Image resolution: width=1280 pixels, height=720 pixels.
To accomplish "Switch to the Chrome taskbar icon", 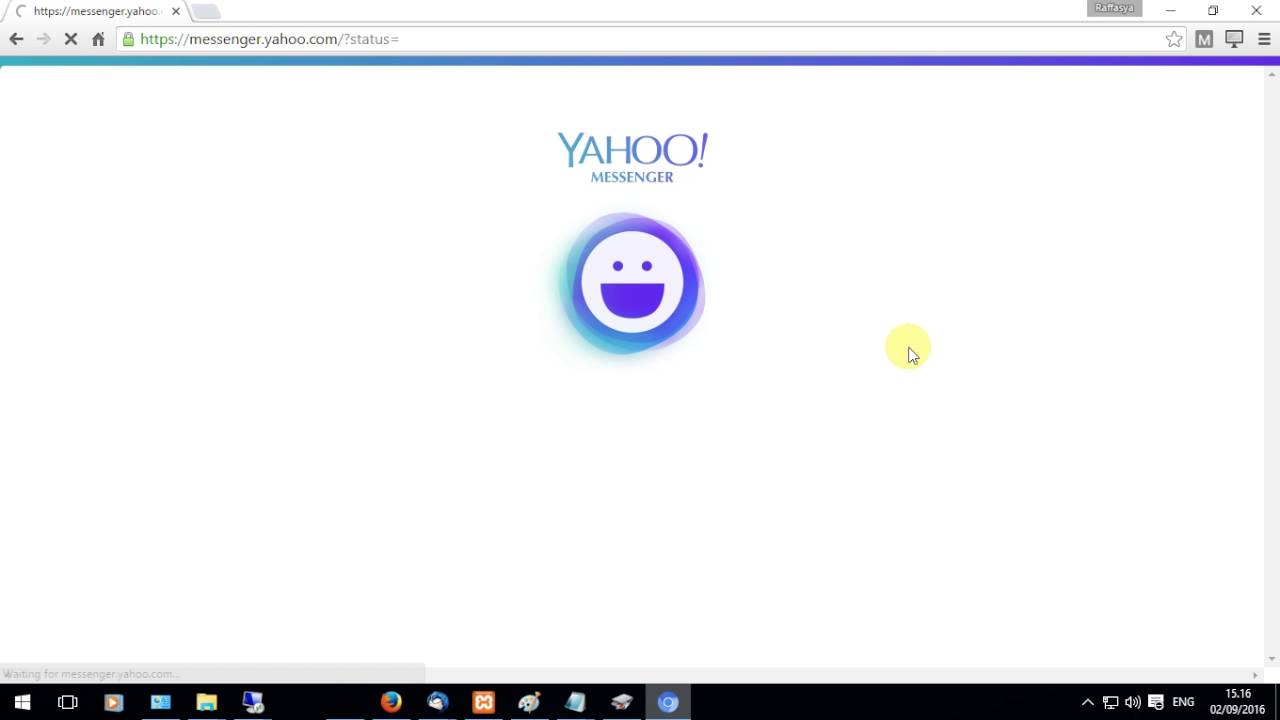I will coord(667,702).
